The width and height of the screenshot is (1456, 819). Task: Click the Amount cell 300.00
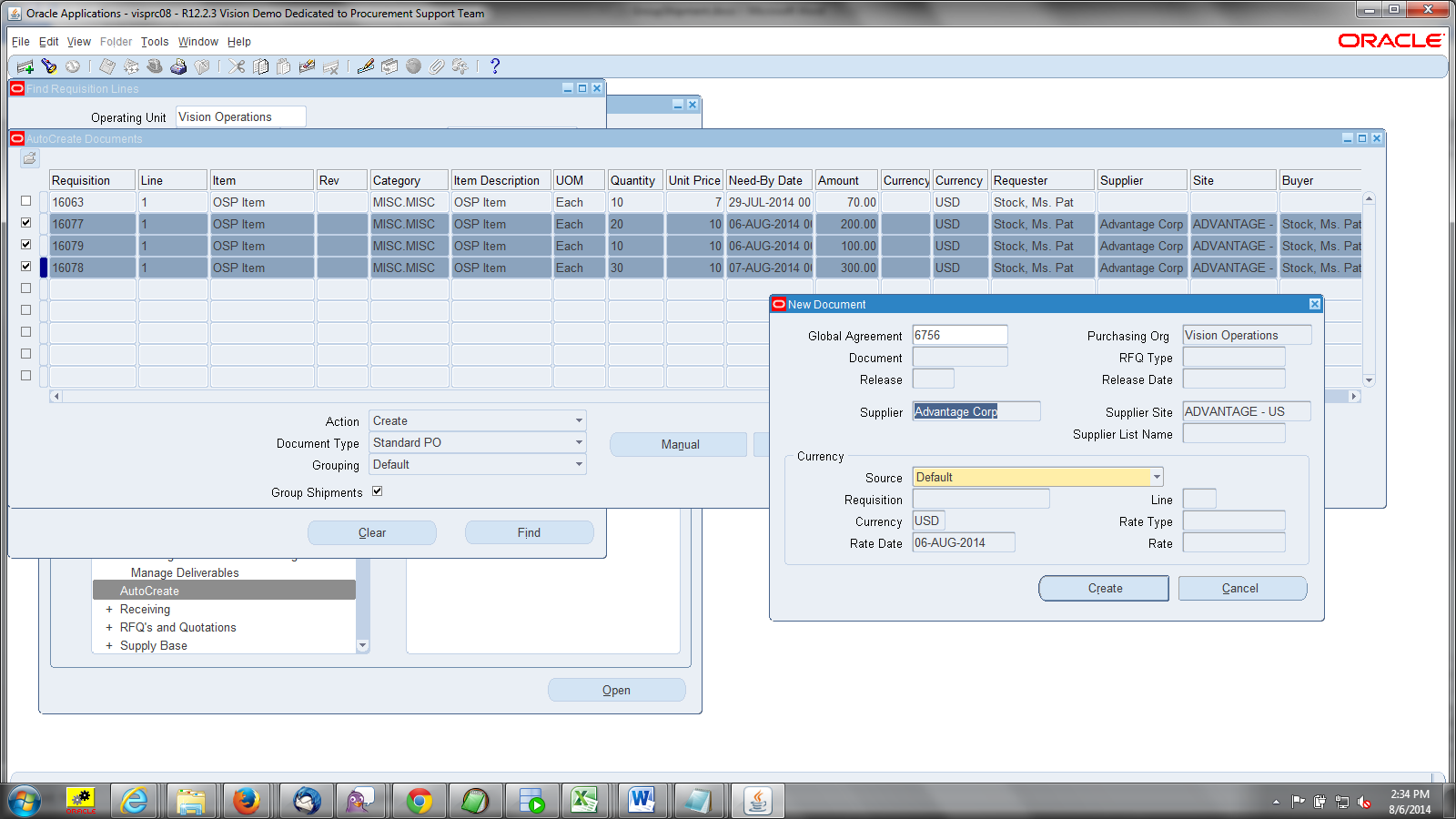point(847,268)
